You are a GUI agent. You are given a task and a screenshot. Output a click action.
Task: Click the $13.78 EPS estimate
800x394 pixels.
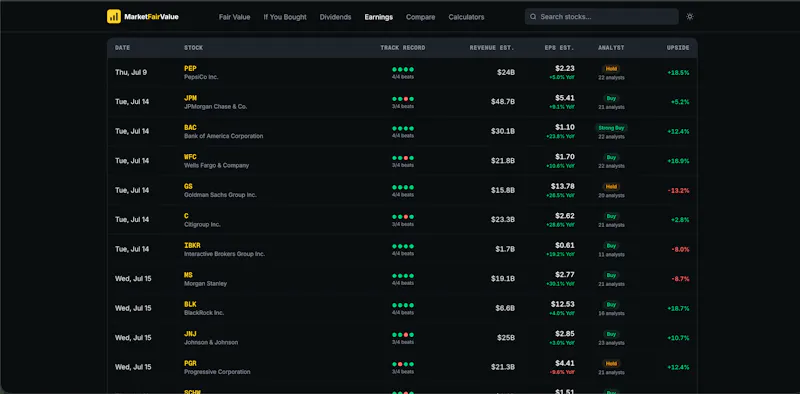[x=562, y=186]
